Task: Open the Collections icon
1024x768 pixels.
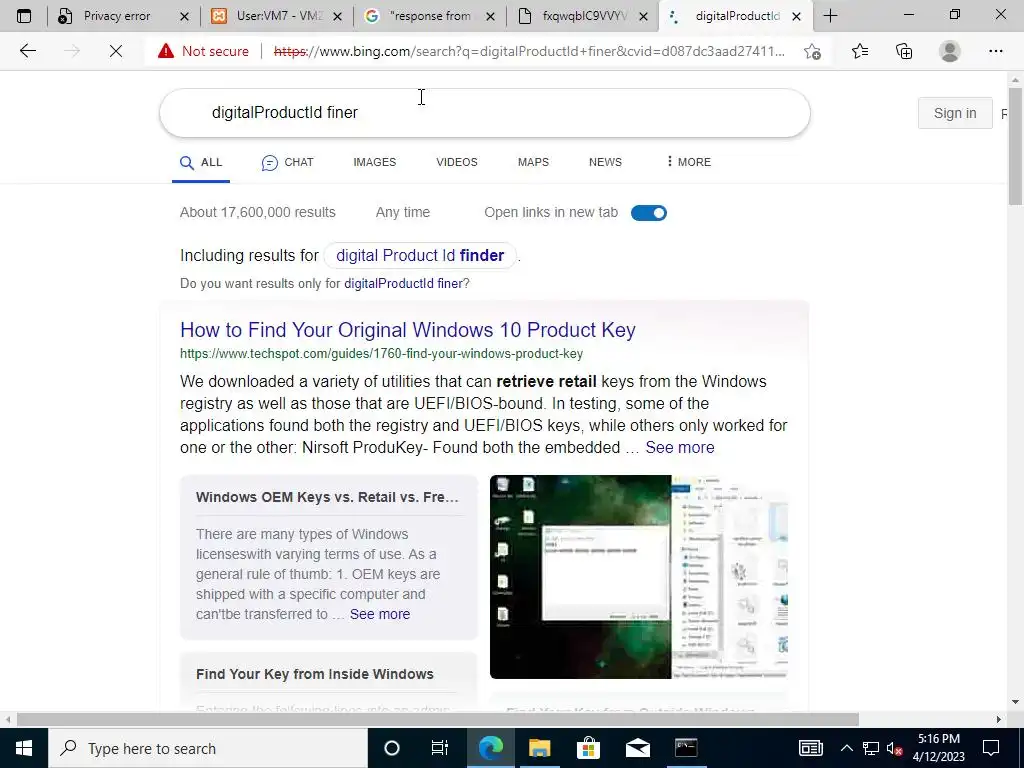Action: coord(904,51)
